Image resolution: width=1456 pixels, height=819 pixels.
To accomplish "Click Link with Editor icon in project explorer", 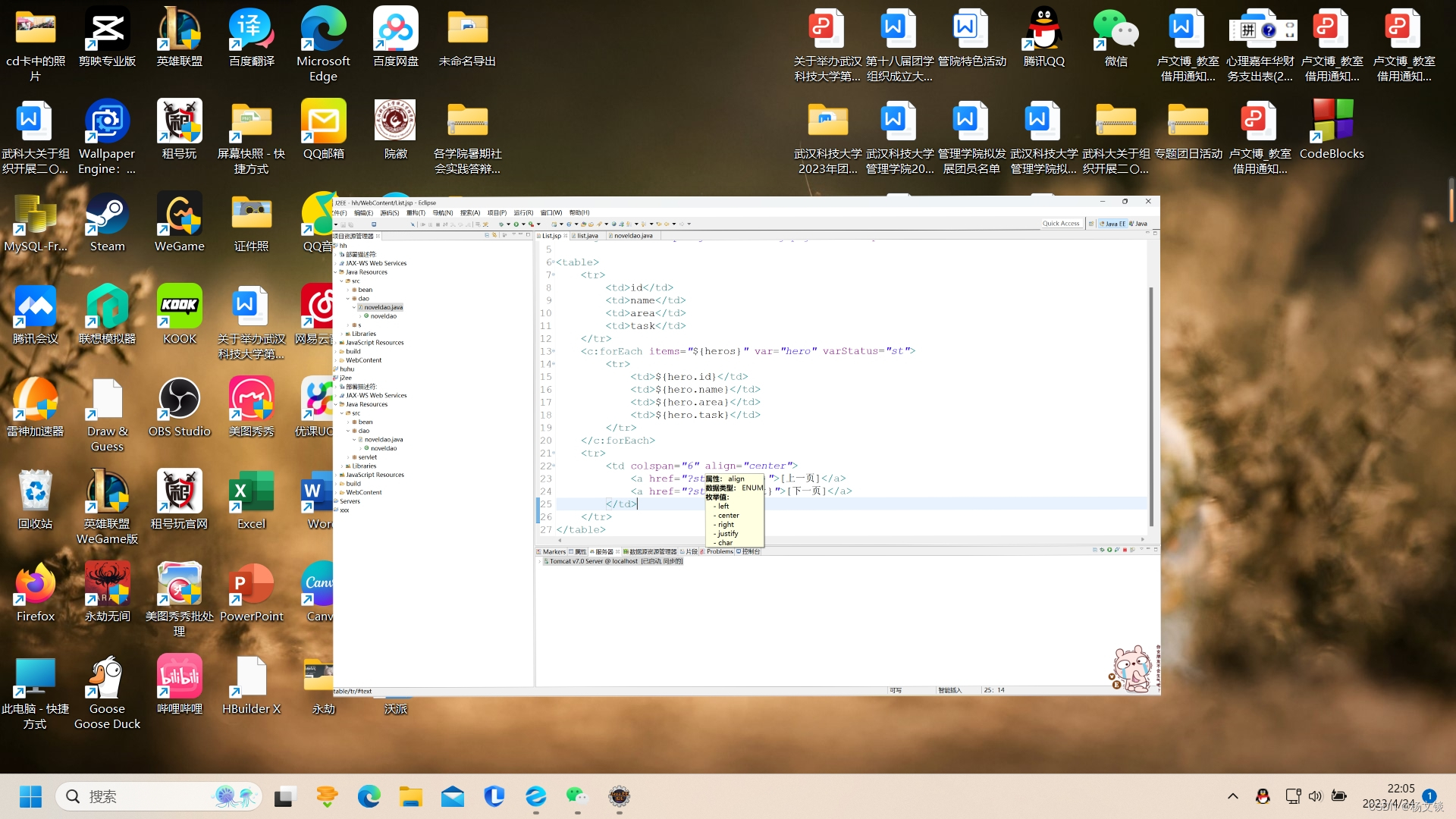I will click(494, 235).
